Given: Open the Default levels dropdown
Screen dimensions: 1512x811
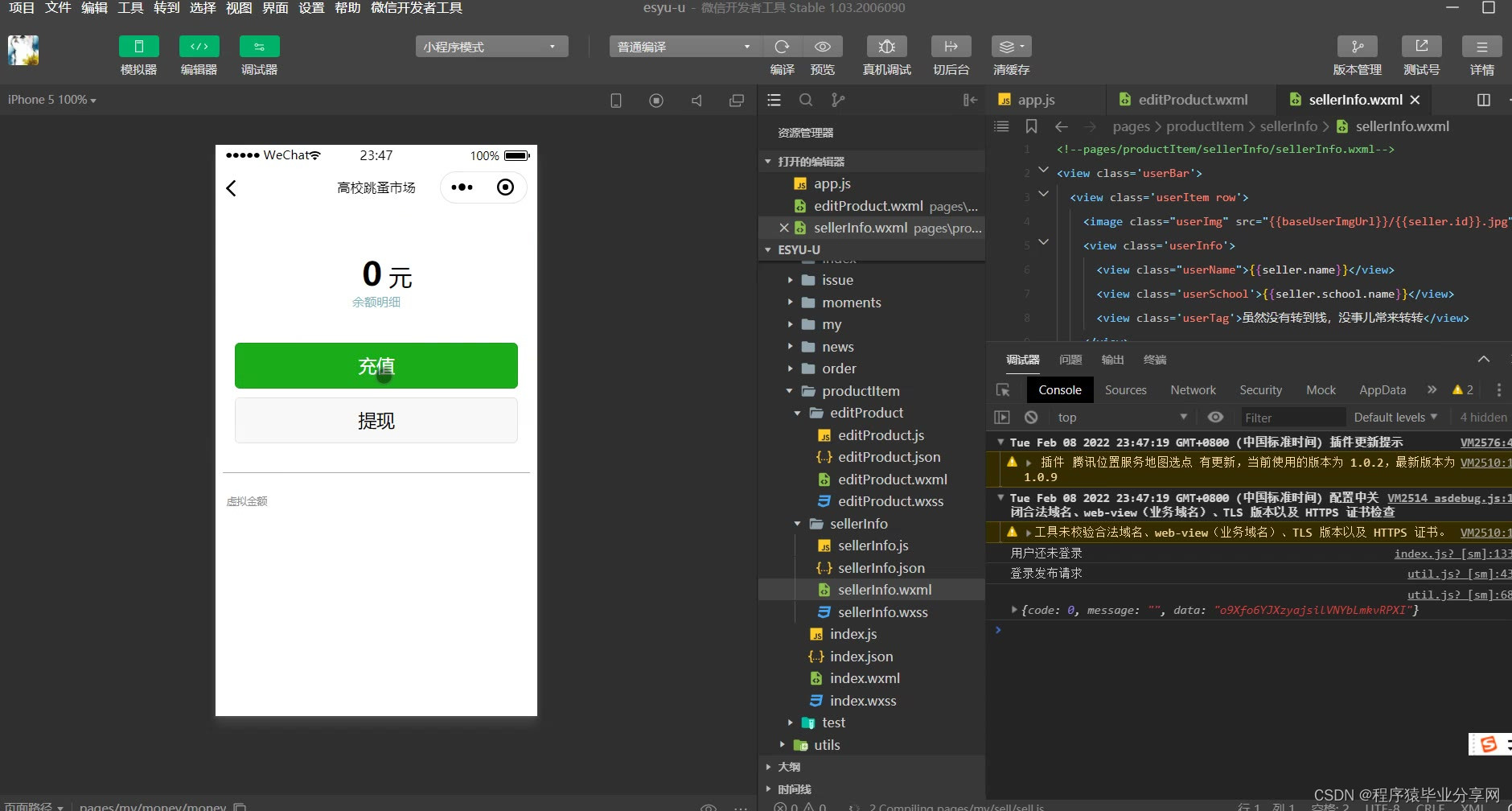Looking at the screenshot, I should coord(1395,418).
